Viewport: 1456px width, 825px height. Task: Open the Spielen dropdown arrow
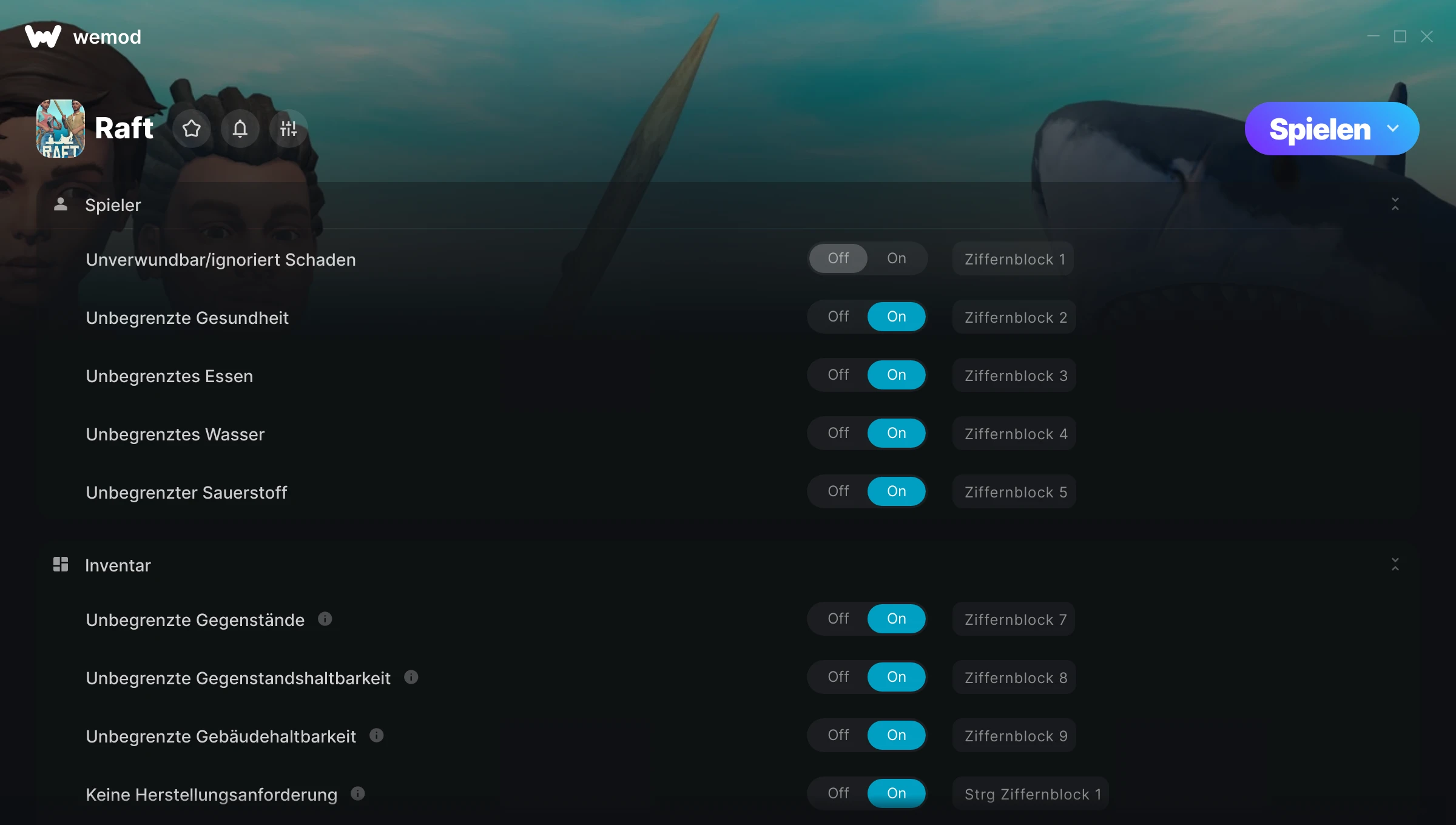tap(1393, 129)
